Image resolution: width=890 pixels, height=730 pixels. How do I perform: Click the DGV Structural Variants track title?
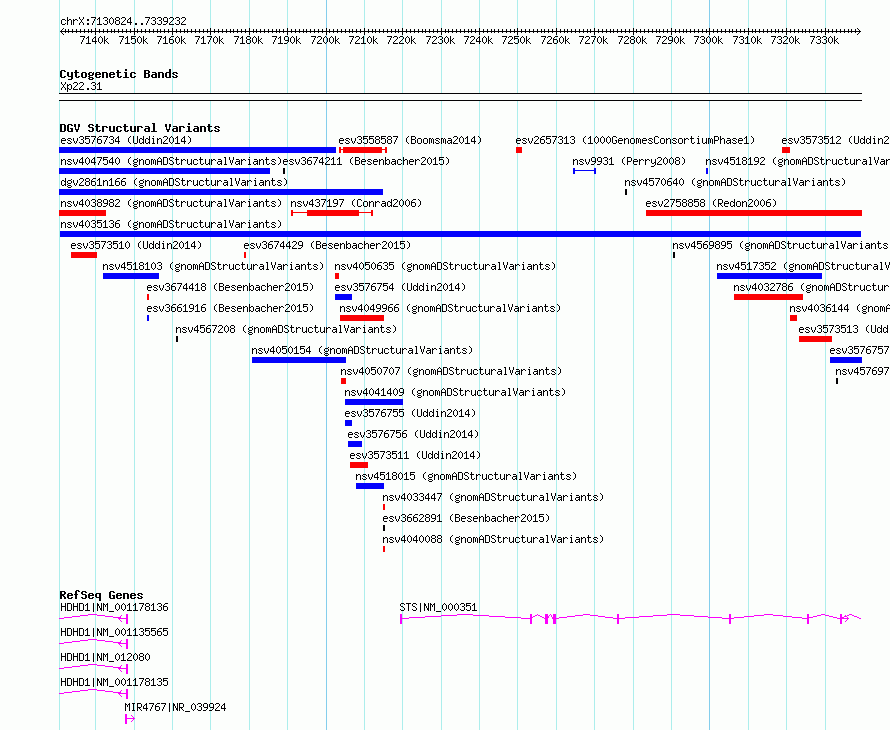pyautogui.click(x=140, y=128)
